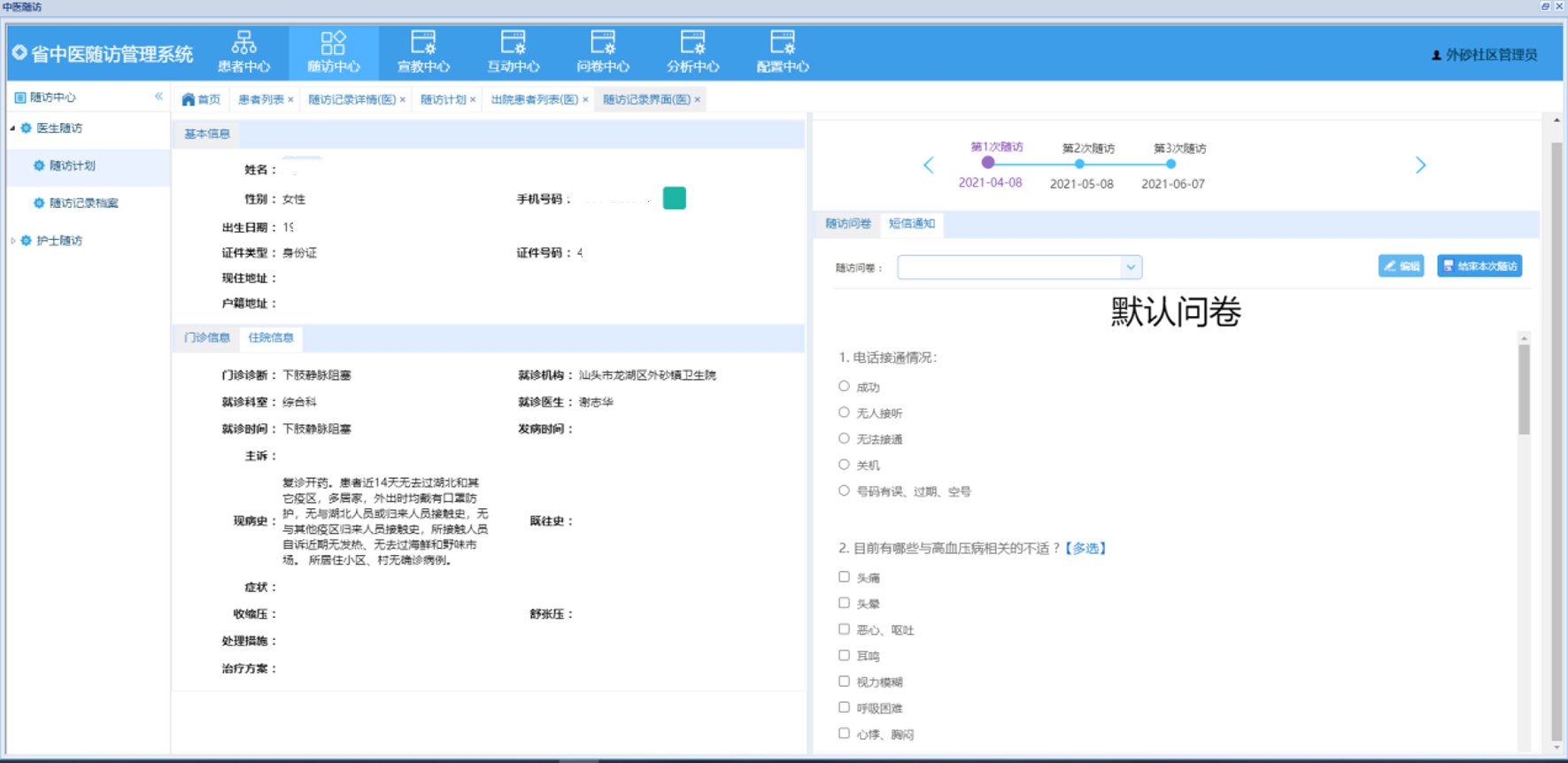Open the 患者中心 icon in top navigation

pos(243,52)
